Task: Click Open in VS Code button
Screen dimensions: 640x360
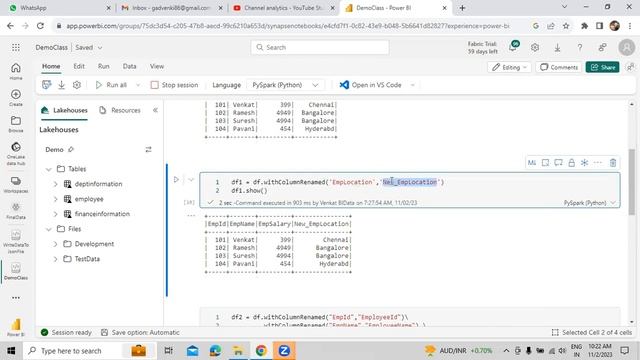Action: click(x=371, y=85)
